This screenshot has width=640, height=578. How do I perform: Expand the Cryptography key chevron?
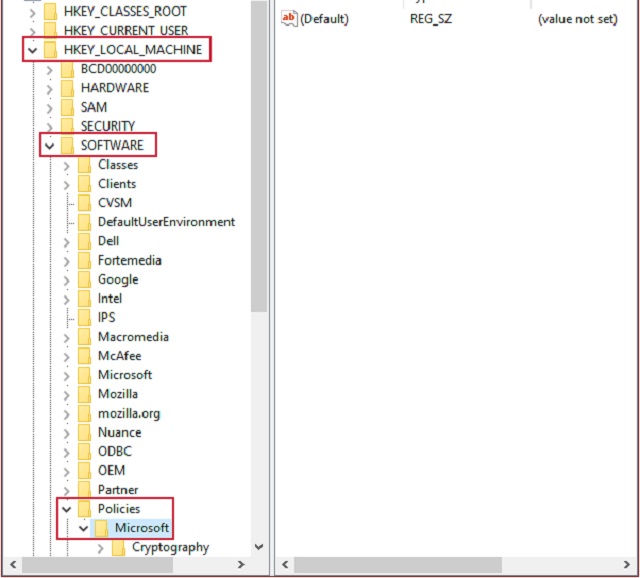100,548
